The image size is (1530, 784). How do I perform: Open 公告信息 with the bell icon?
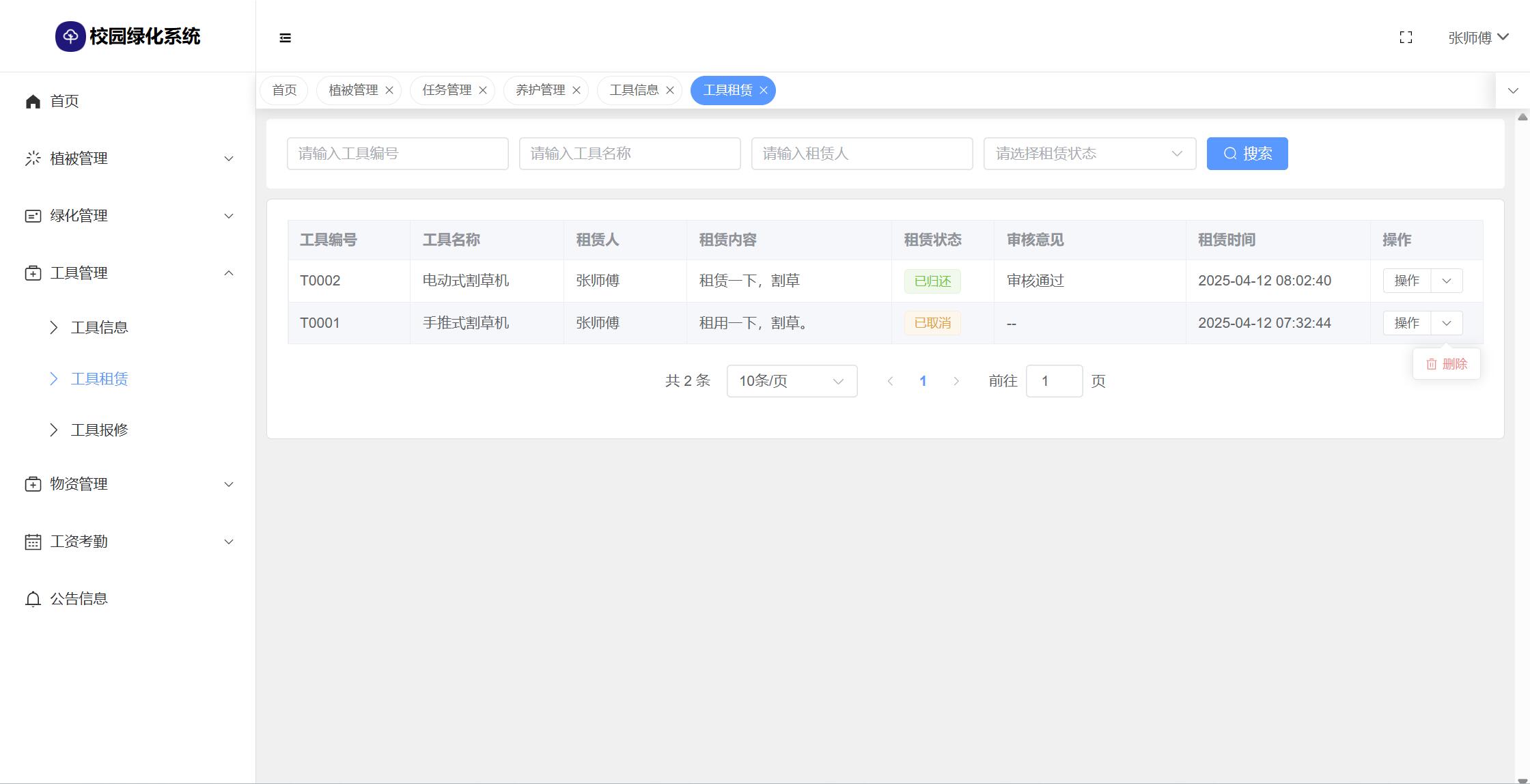pyautogui.click(x=33, y=599)
